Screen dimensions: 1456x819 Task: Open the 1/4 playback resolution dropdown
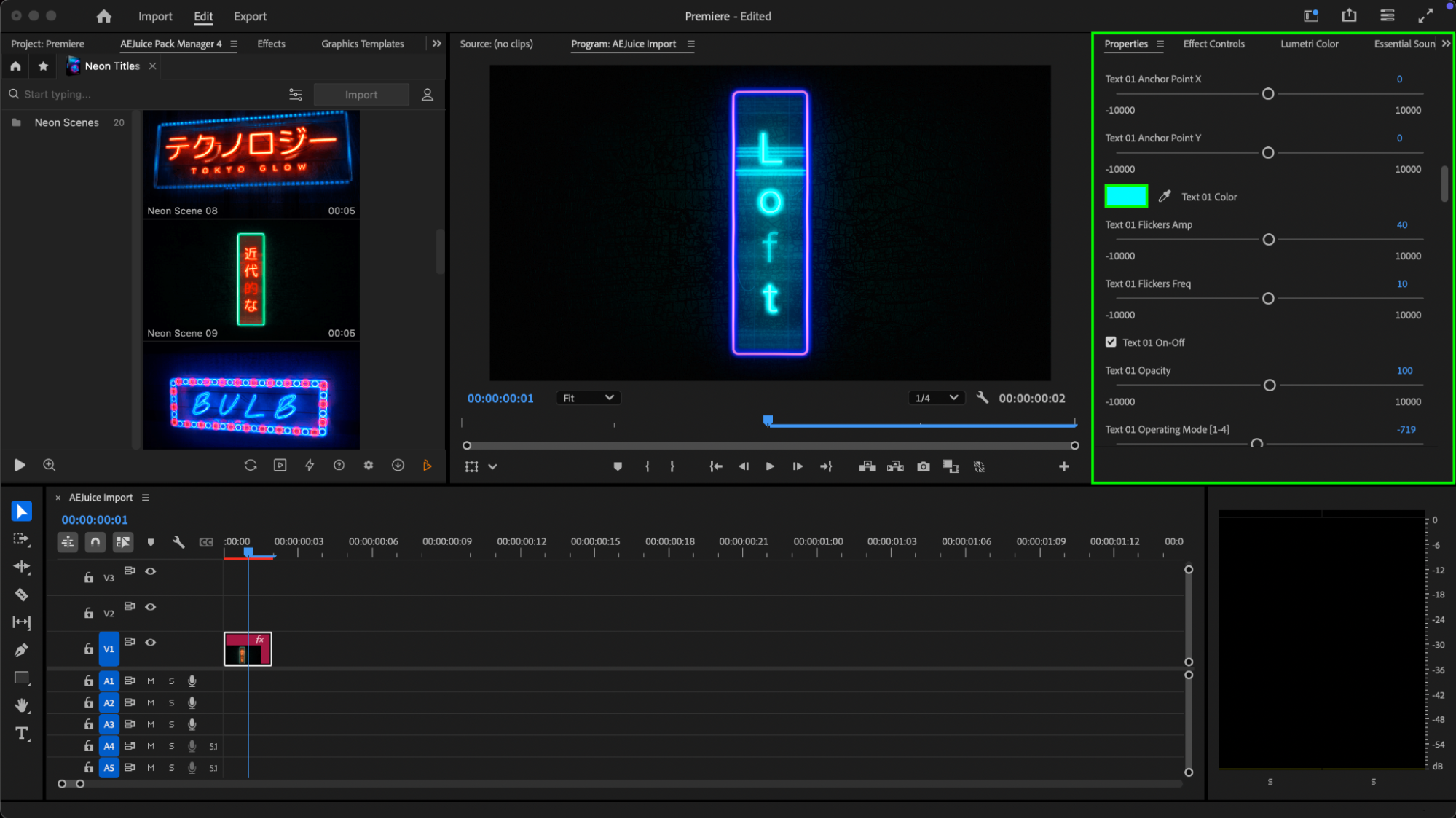936,398
